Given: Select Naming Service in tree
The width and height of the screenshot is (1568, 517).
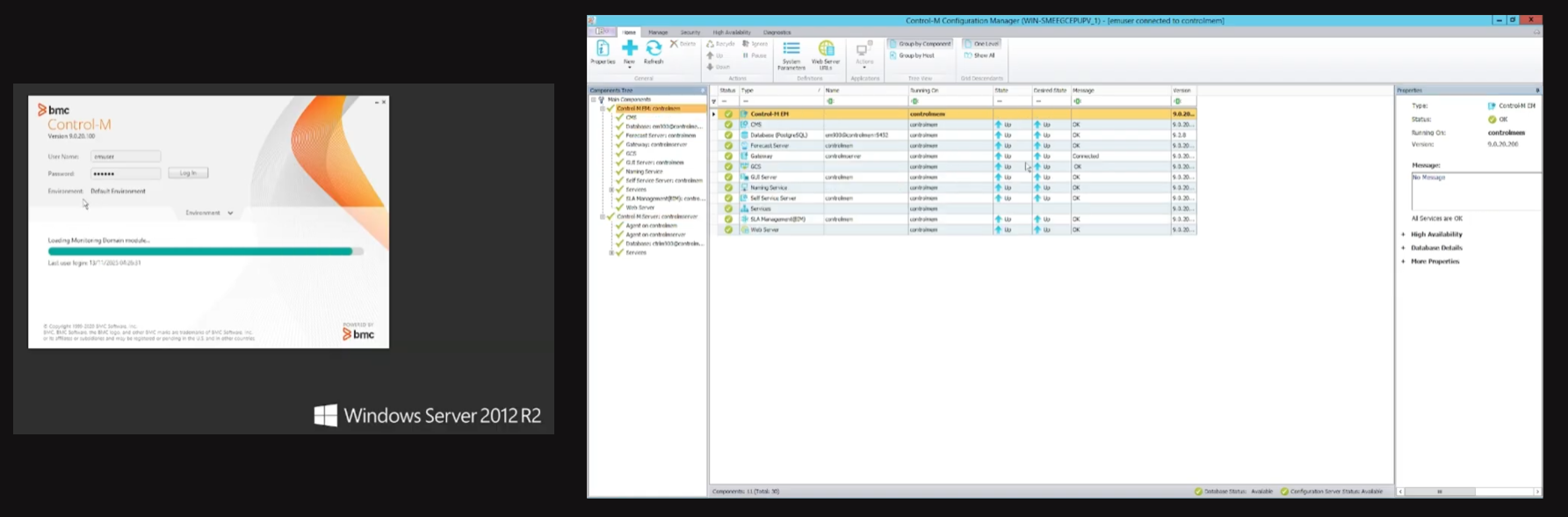Looking at the screenshot, I should [x=644, y=171].
